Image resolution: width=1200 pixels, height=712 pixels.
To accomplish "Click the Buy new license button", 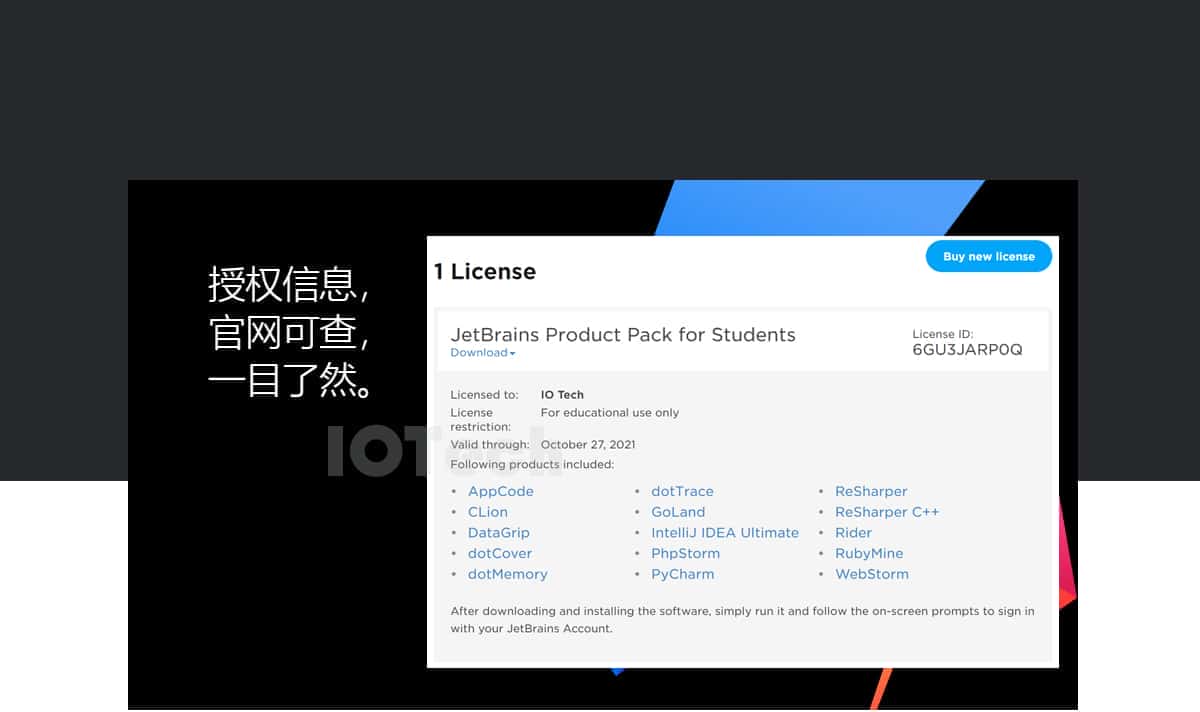I will click(x=988, y=256).
